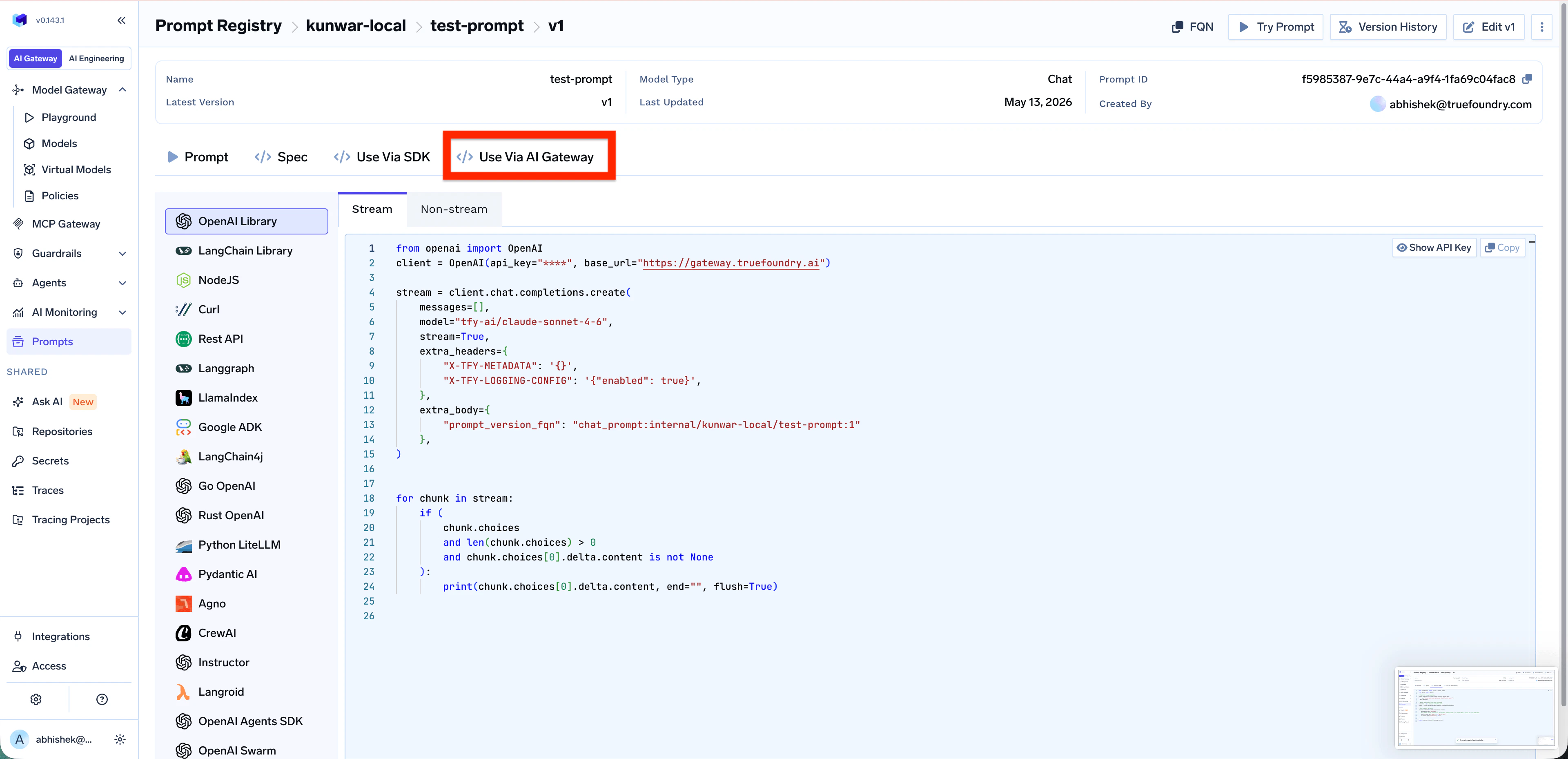Click Try Prompt button
This screenshot has width=1568, height=759.
click(1276, 27)
